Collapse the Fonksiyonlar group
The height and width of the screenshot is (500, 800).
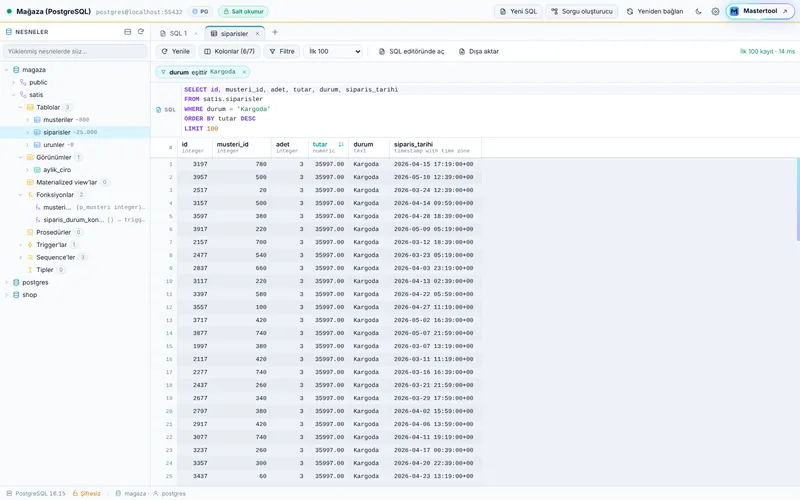click(x=20, y=195)
